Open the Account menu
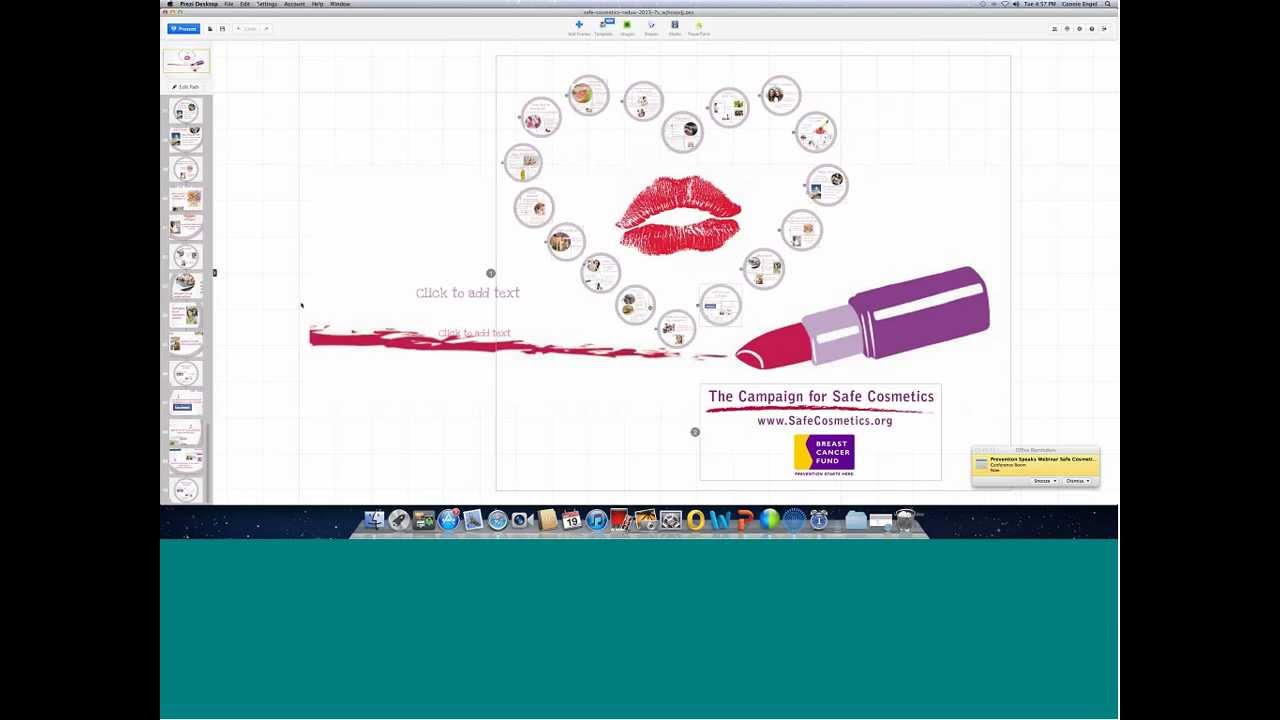Viewport: 1280px width, 720px height. click(294, 4)
